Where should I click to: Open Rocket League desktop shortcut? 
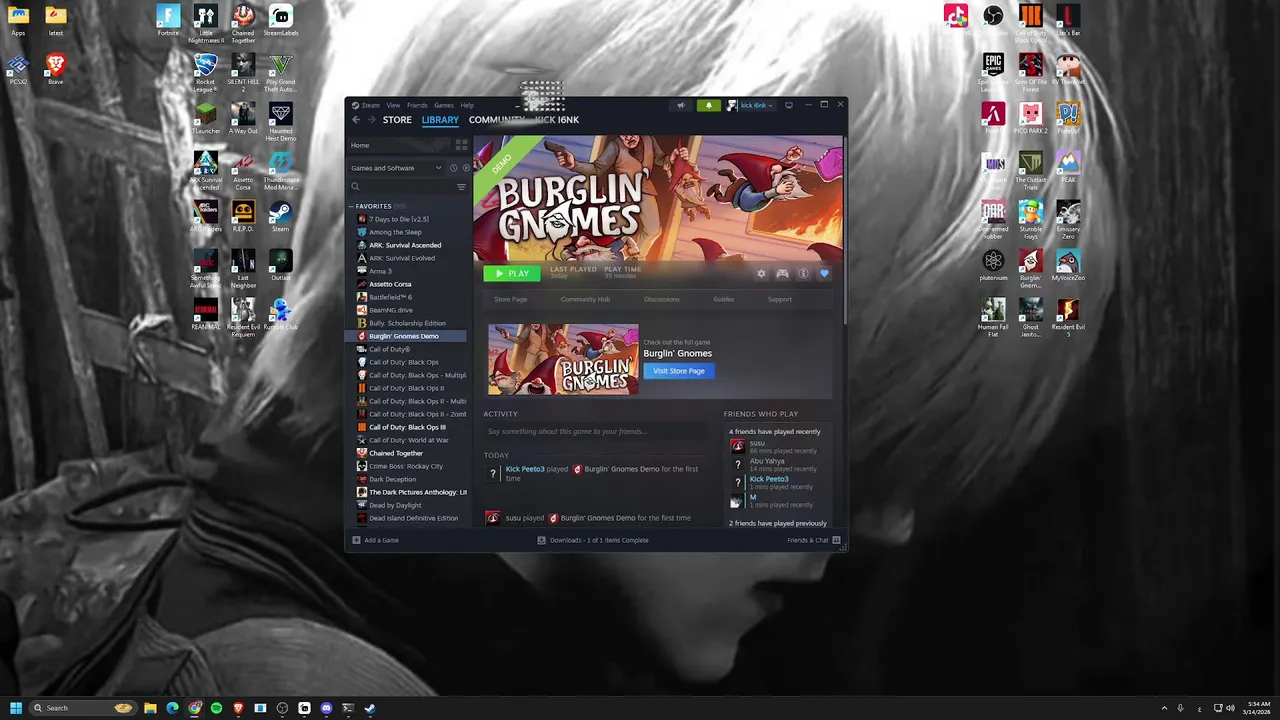[x=205, y=72]
